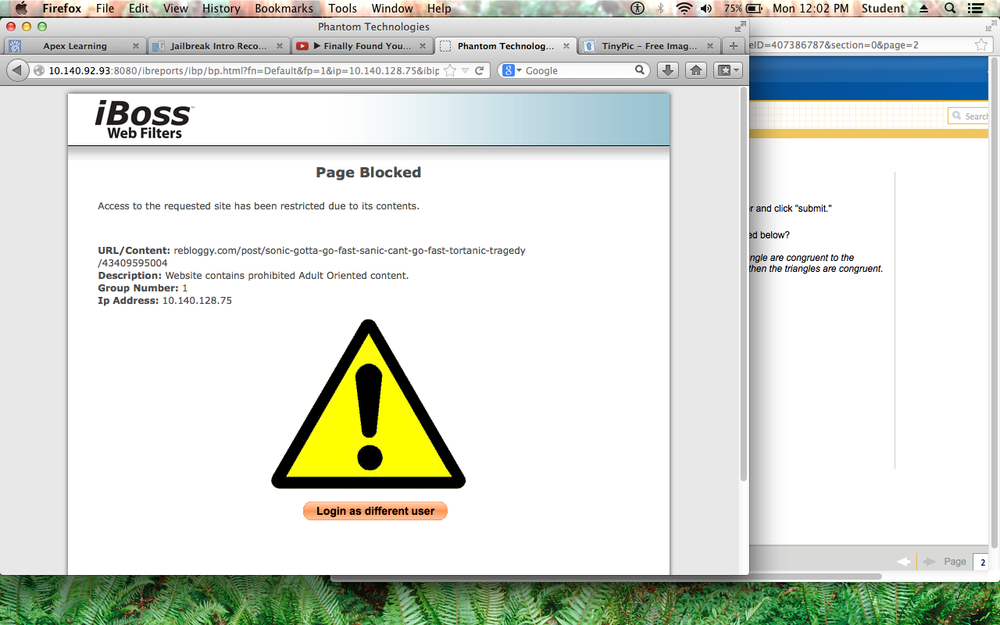Image resolution: width=1000 pixels, height=625 pixels.
Task: Switch to the TinyPic Free Imag tab
Action: click(649, 46)
